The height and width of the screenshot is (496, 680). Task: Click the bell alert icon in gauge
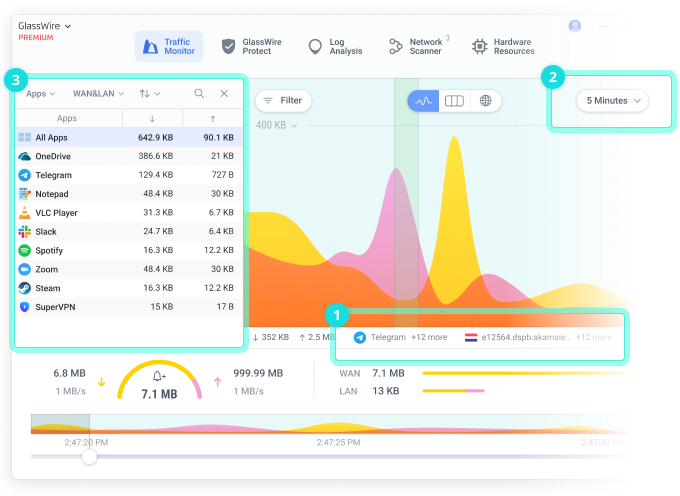click(x=159, y=375)
